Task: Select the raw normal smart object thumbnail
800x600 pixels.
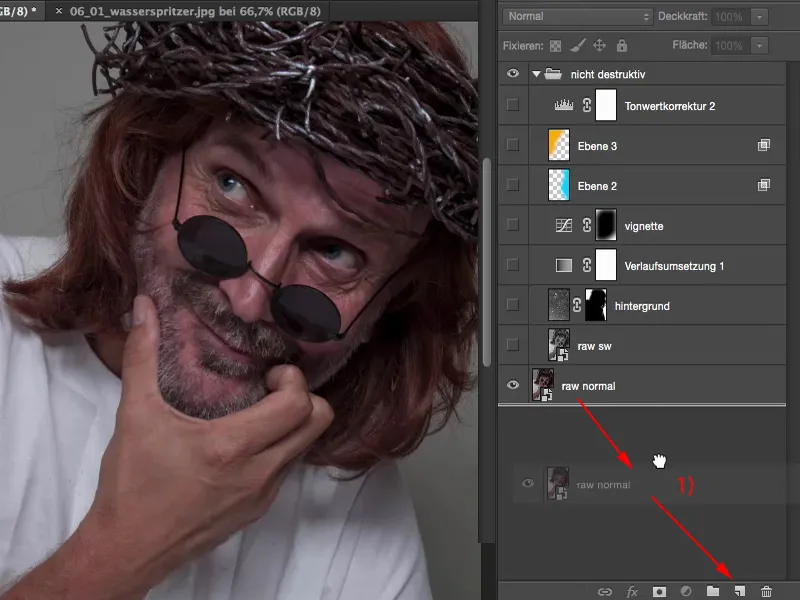Action: (543, 385)
